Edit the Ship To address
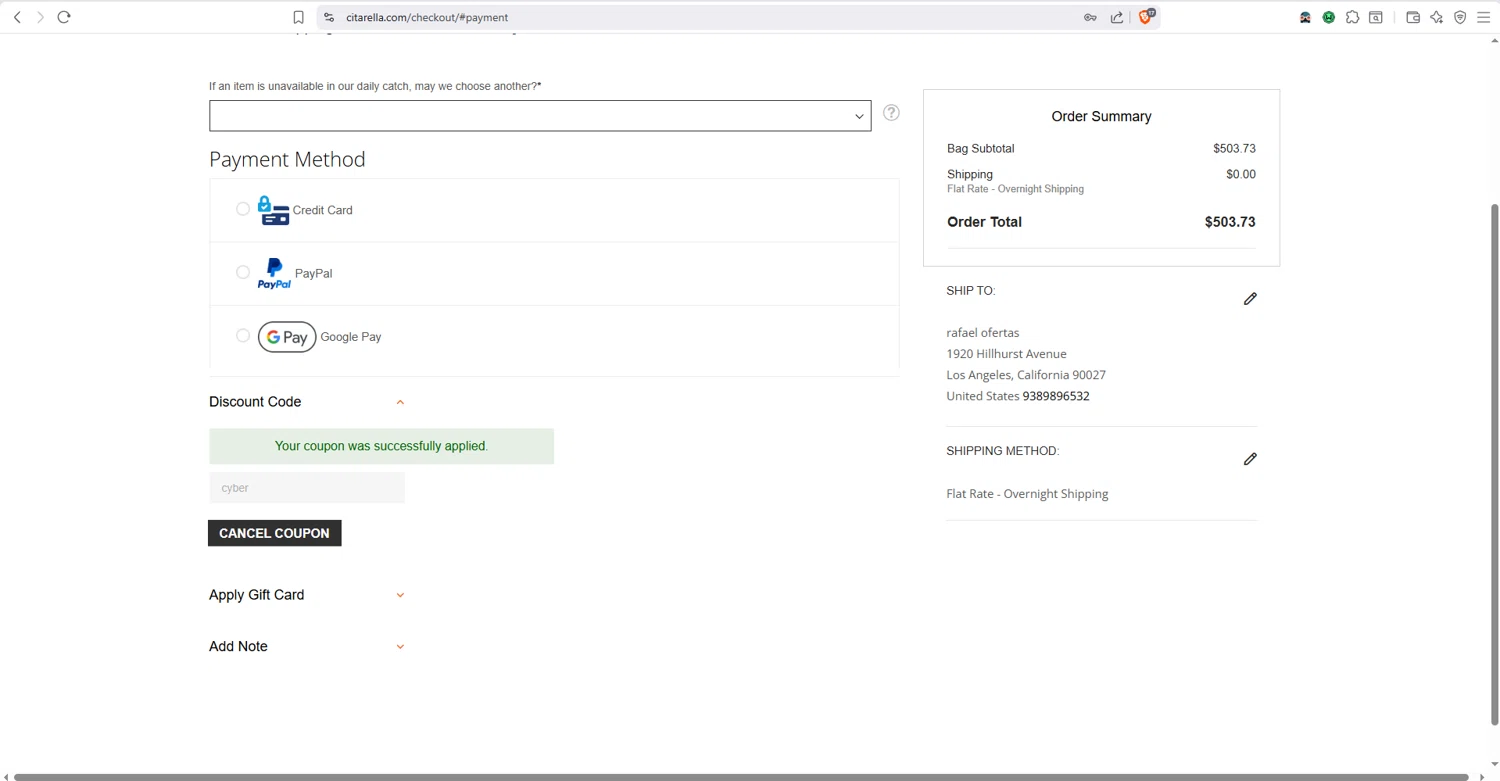This screenshot has height=781, width=1500. (x=1250, y=299)
